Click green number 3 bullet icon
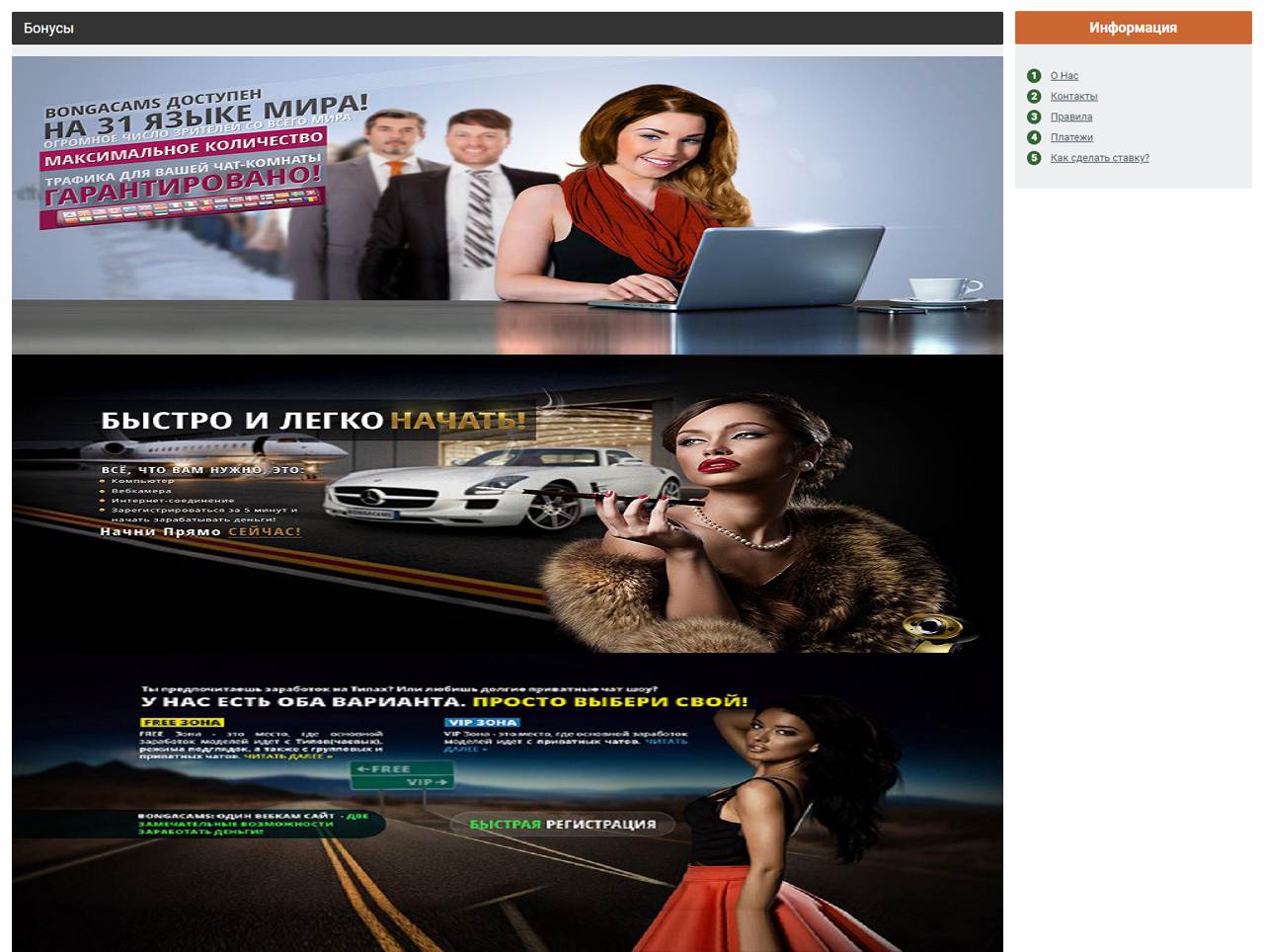Viewport: 1264px width, 952px height. tap(1034, 118)
